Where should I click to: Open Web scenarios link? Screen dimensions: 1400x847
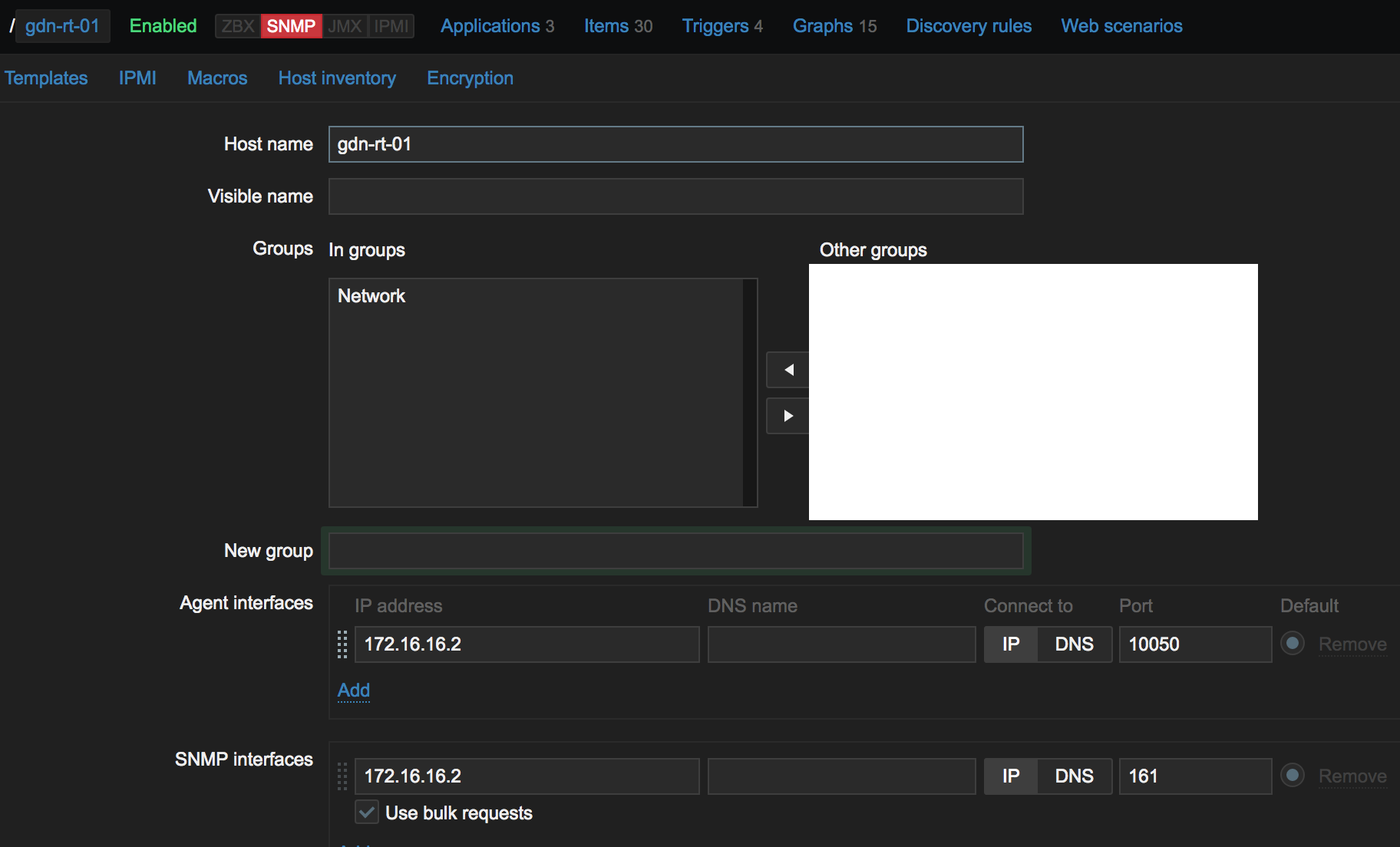1121,26
